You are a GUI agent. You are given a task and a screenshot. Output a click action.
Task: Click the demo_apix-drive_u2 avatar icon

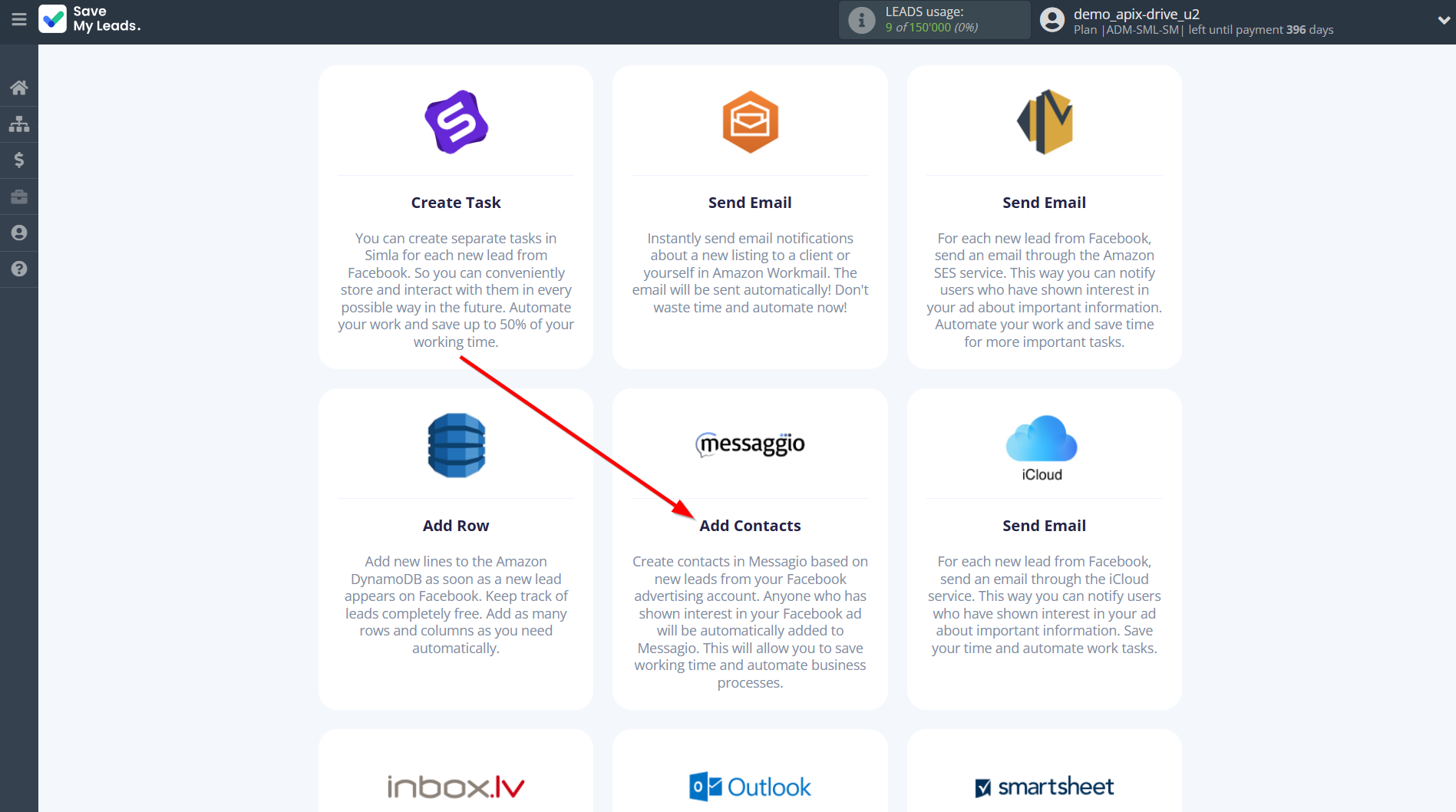click(1050, 19)
